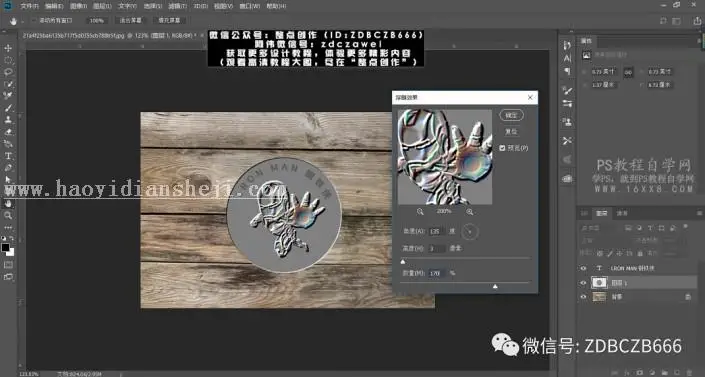Switch to the Layers tab

coord(602,213)
